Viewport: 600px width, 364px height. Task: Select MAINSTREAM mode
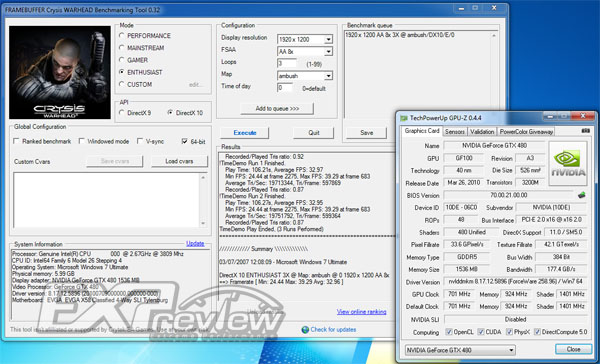point(122,48)
